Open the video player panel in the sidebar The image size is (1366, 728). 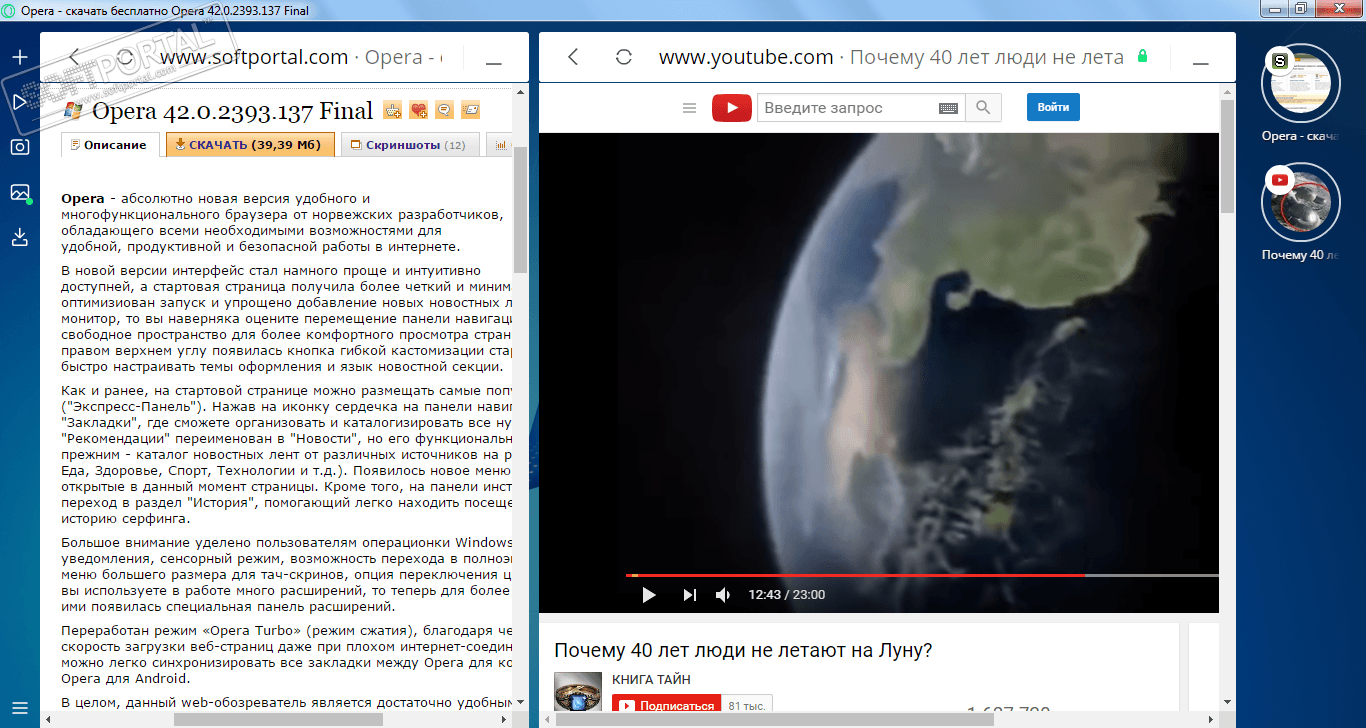(19, 102)
